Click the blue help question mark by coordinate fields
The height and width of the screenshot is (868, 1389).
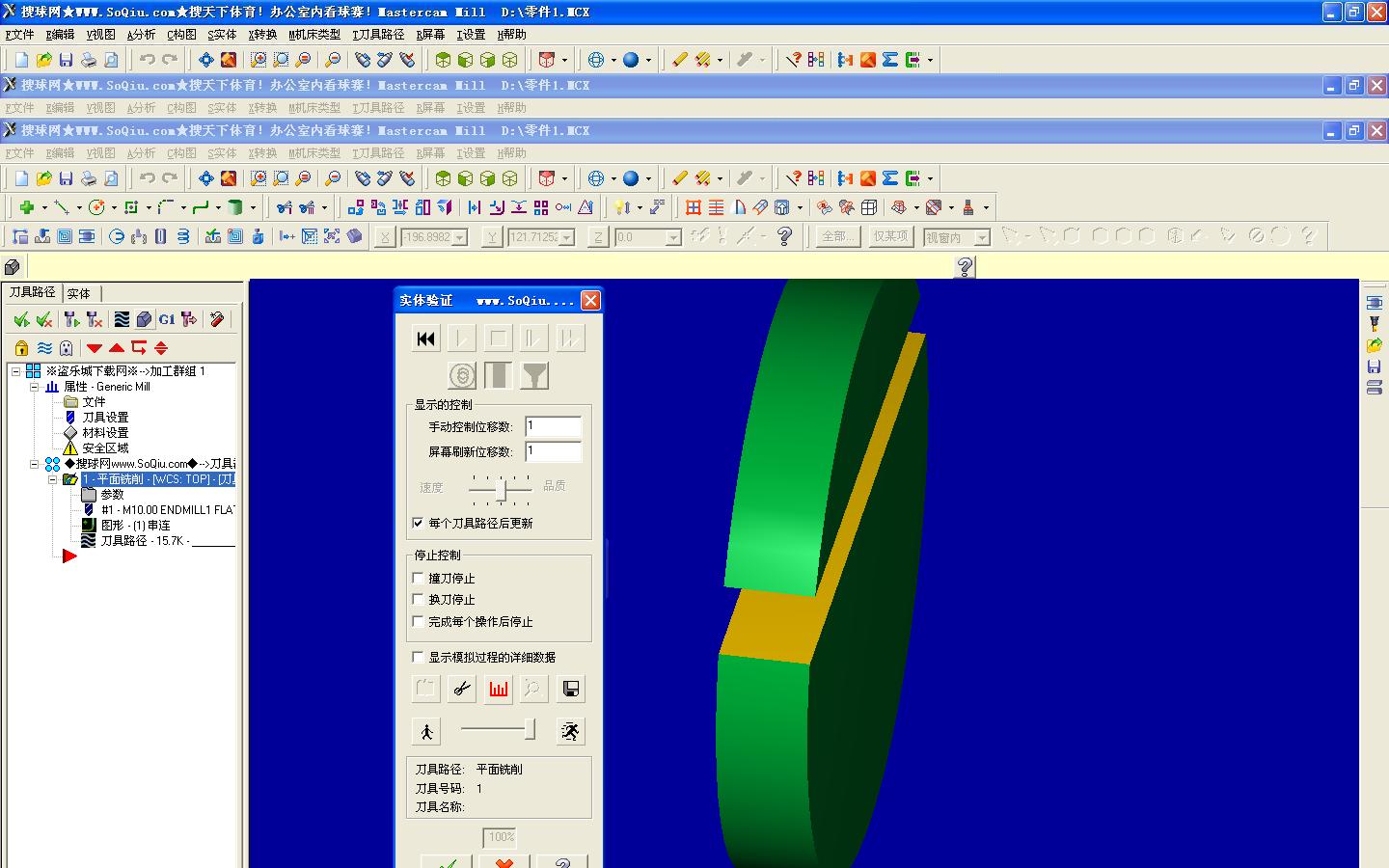784,236
